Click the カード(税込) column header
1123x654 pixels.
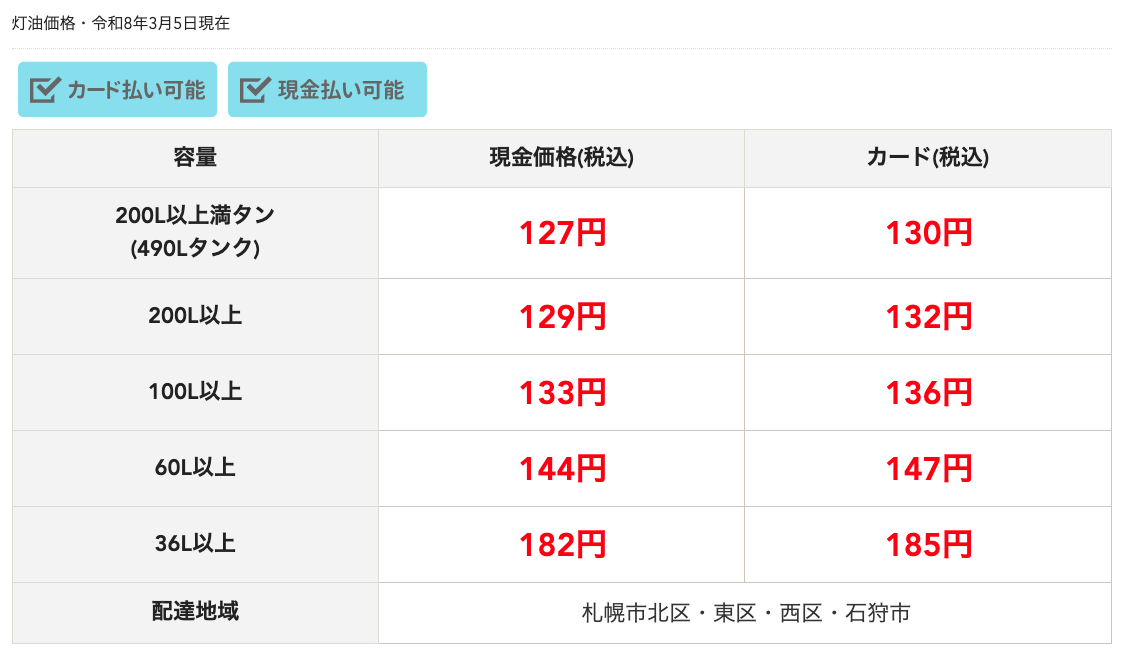pyautogui.click(x=928, y=158)
